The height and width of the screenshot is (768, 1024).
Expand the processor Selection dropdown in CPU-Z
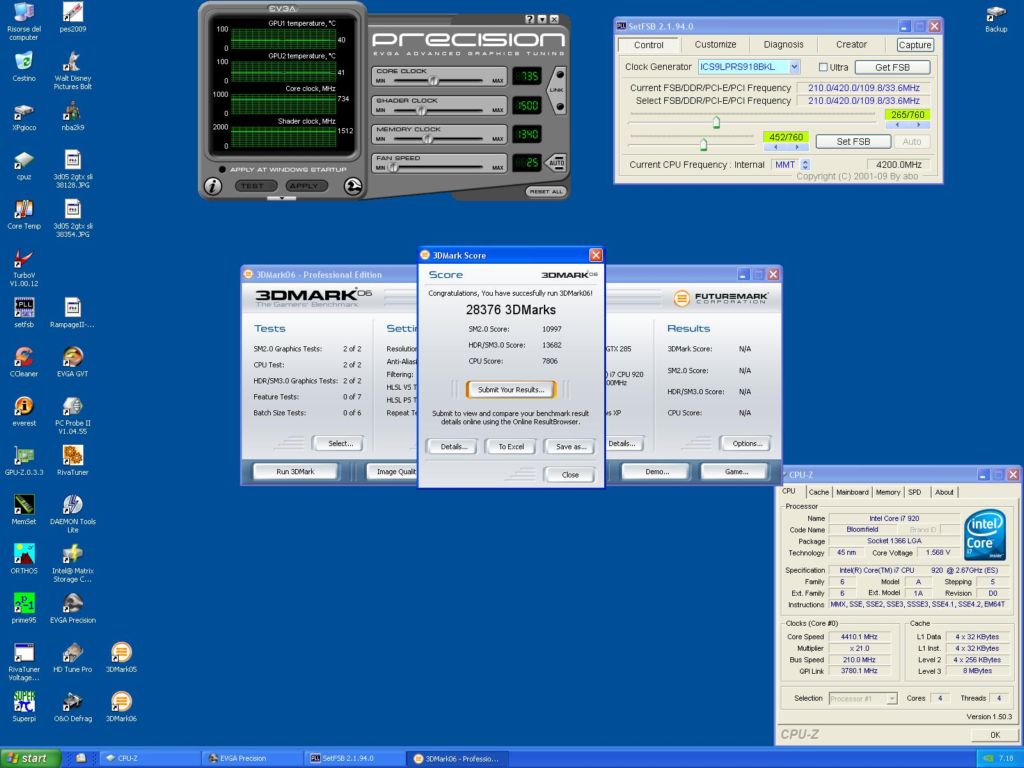click(891, 699)
